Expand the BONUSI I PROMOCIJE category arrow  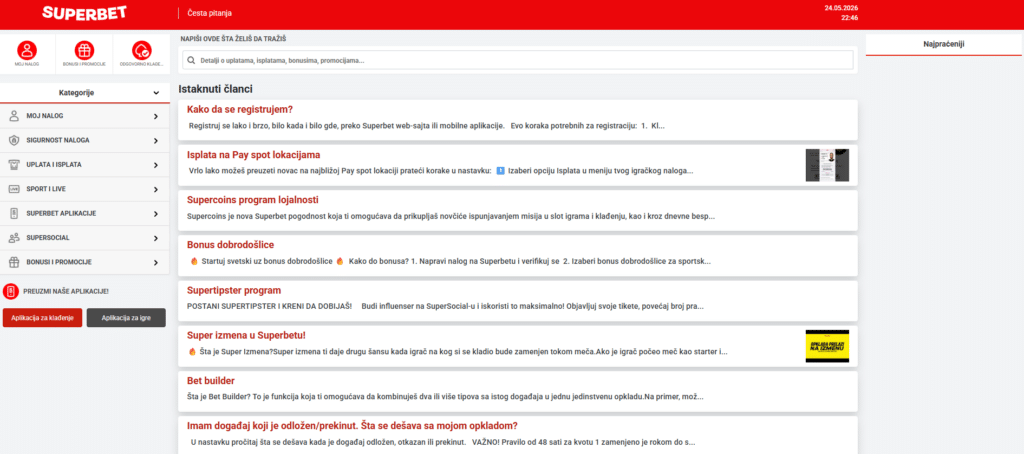pyautogui.click(x=156, y=263)
